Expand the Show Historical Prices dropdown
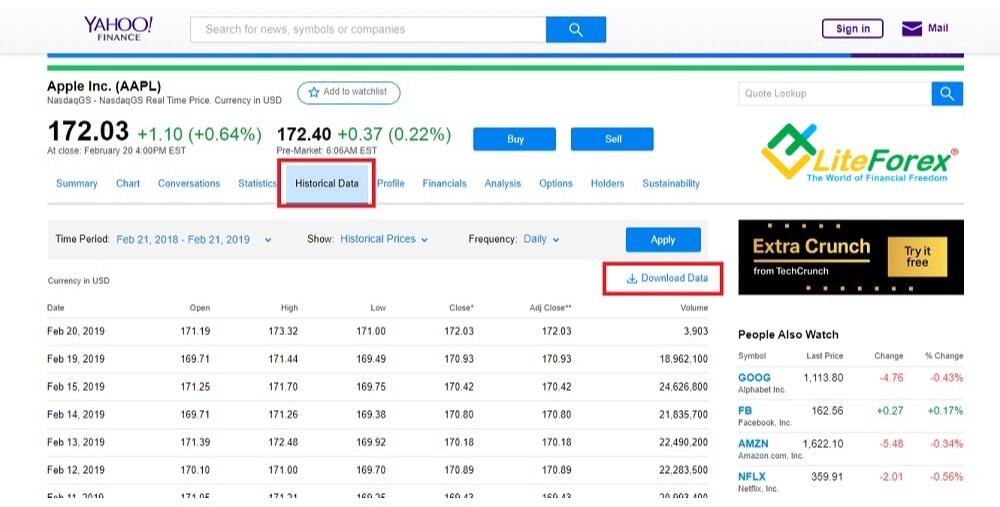This screenshot has height=507, width=1000. pos(384,239)
